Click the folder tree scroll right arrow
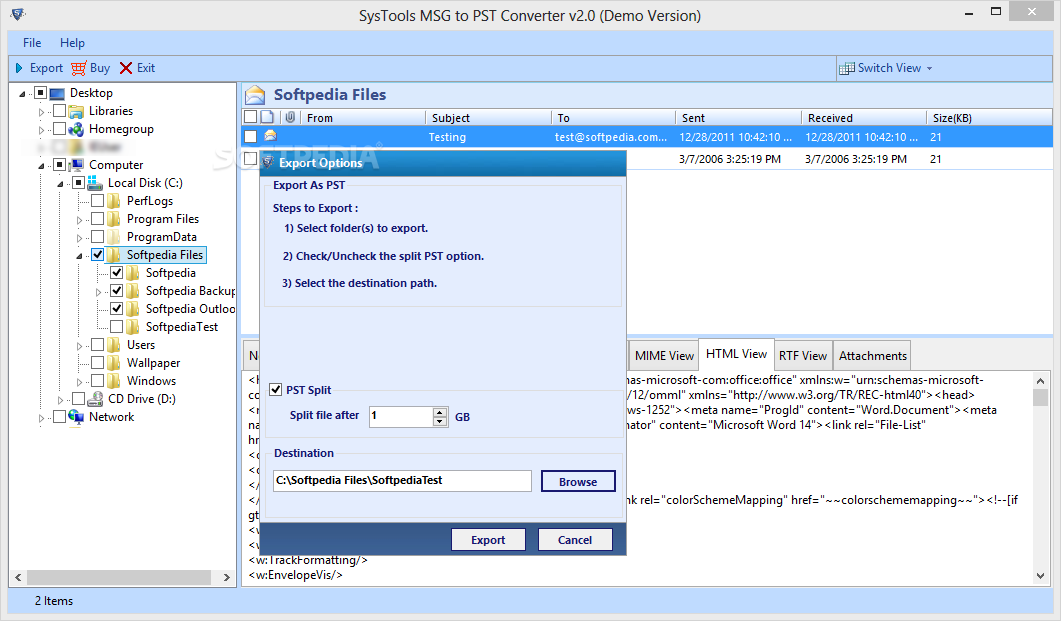 click(227, 577)
